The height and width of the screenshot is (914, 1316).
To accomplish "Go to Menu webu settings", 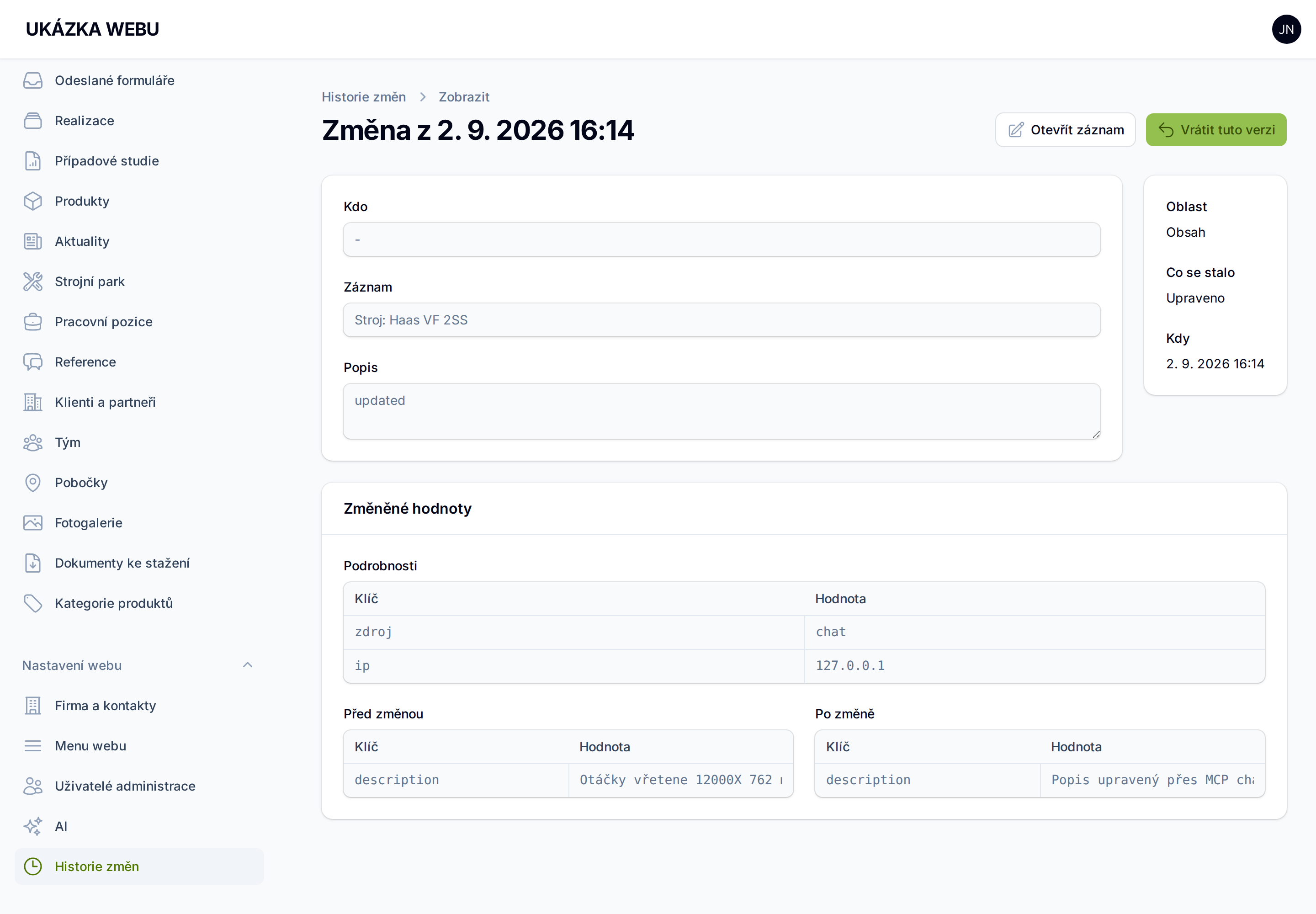I will (139, 746).
